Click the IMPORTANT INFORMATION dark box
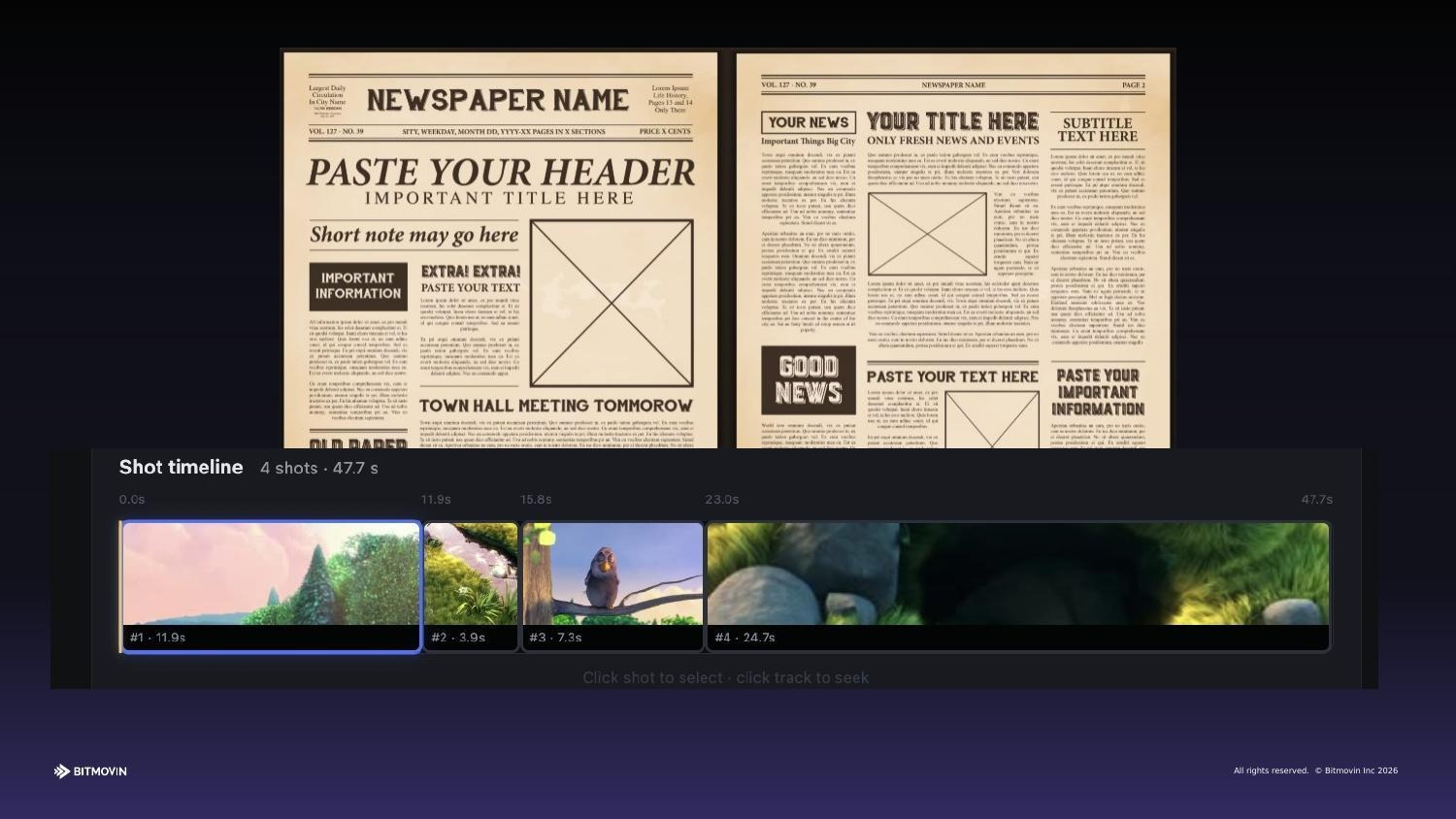Screen dimensions: 1456x819 pyautogui.click(x=358, y=286)
